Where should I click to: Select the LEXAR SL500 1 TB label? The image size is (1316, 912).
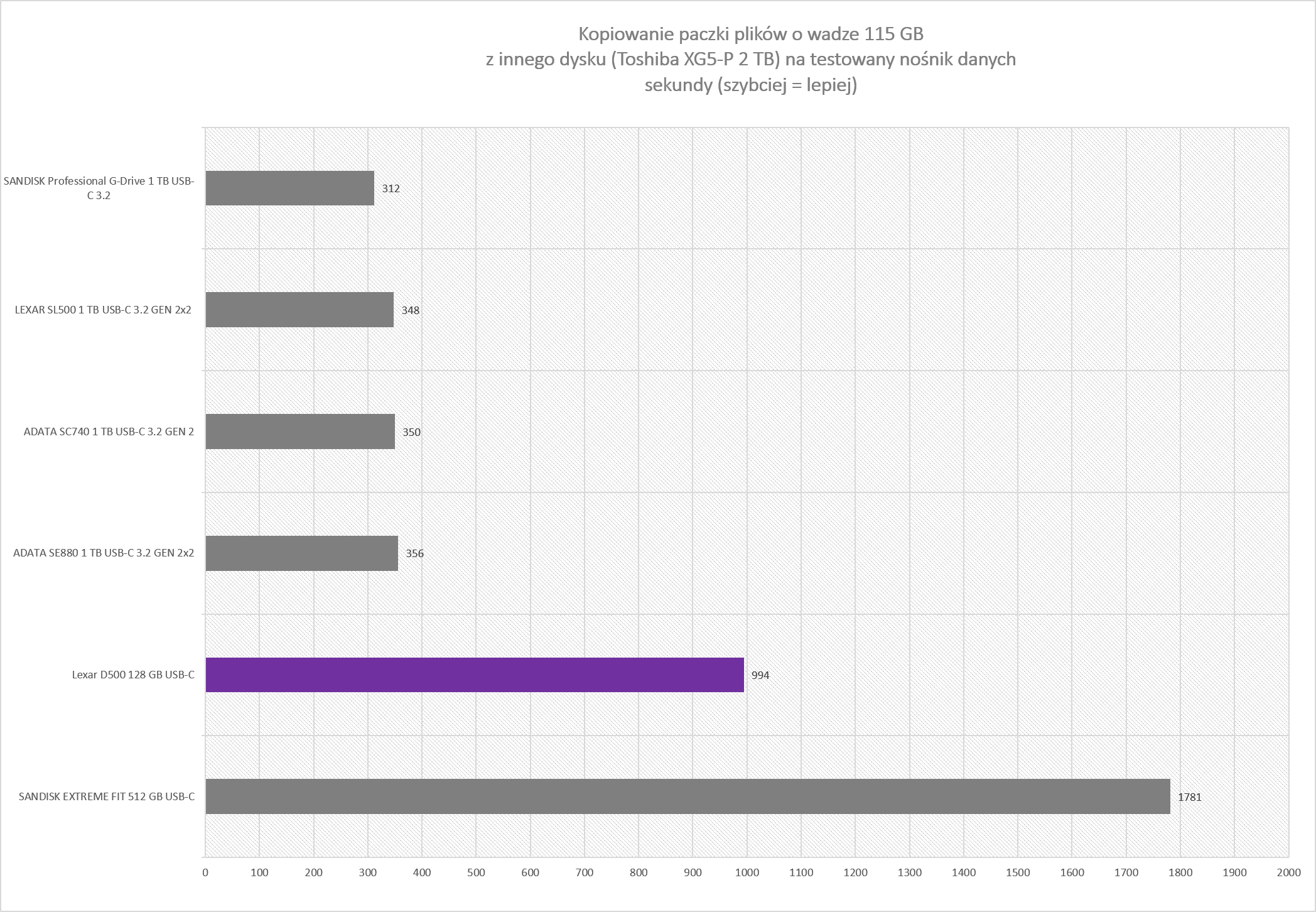[103, 310]
